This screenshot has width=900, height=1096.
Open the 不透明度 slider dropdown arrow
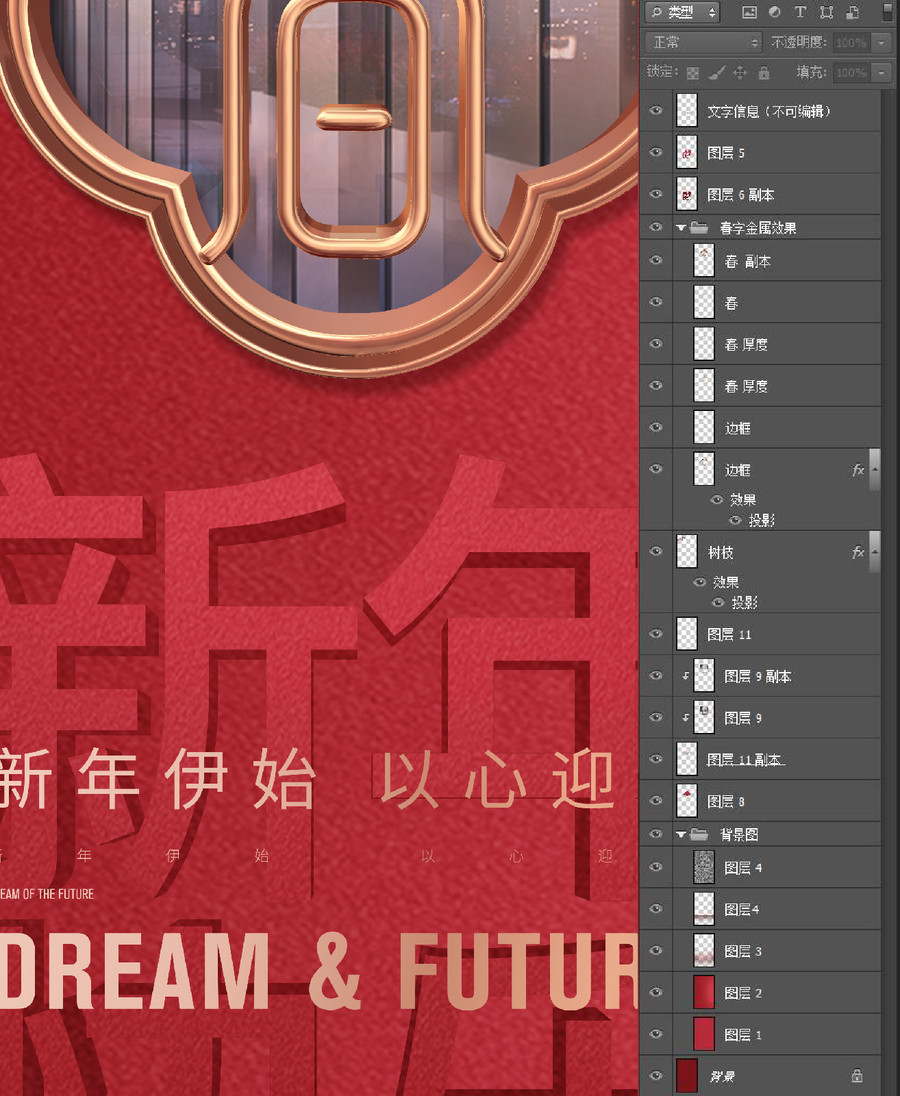coord(881,43)
